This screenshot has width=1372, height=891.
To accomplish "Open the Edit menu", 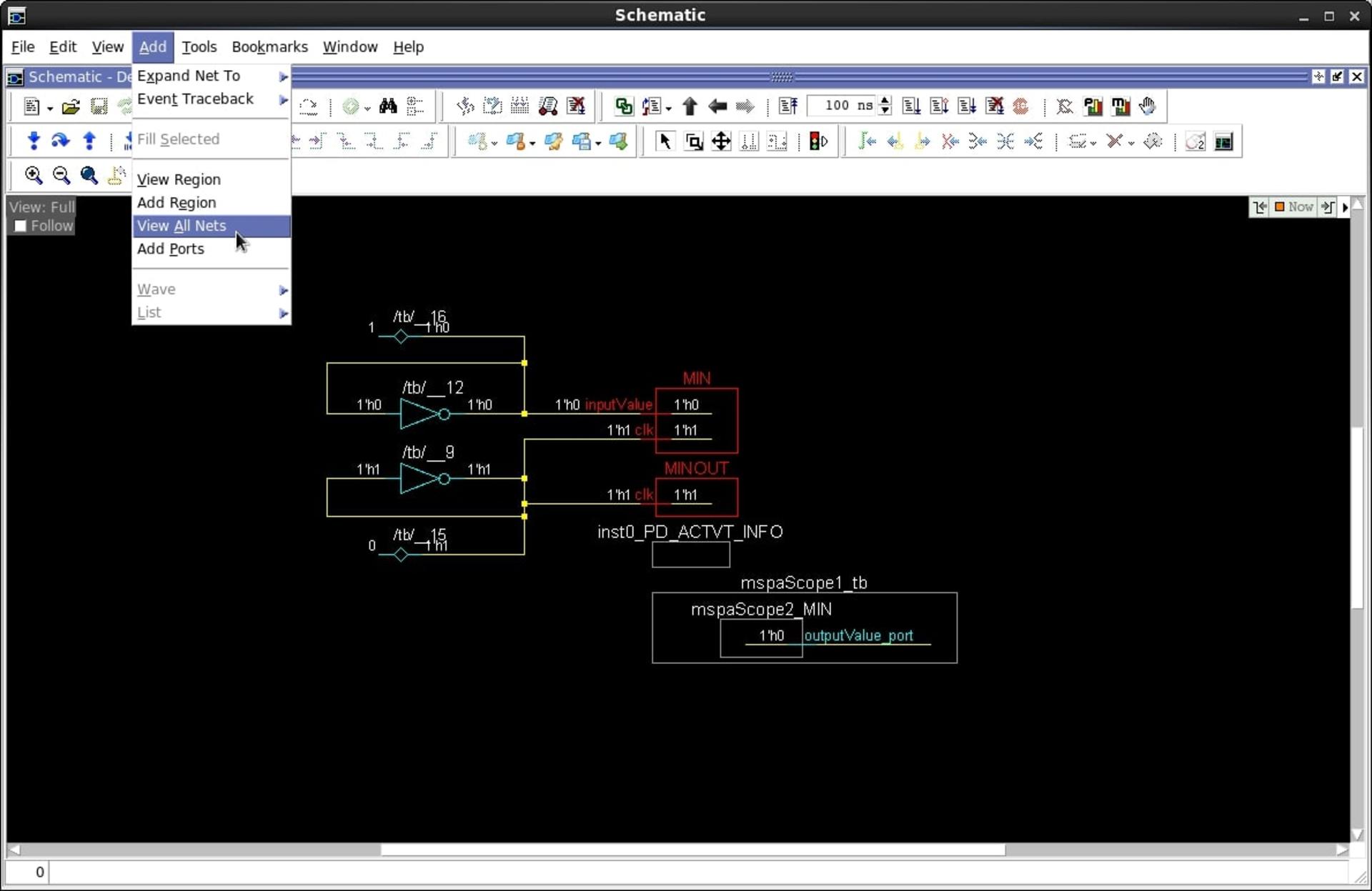I will coord(62,46).
